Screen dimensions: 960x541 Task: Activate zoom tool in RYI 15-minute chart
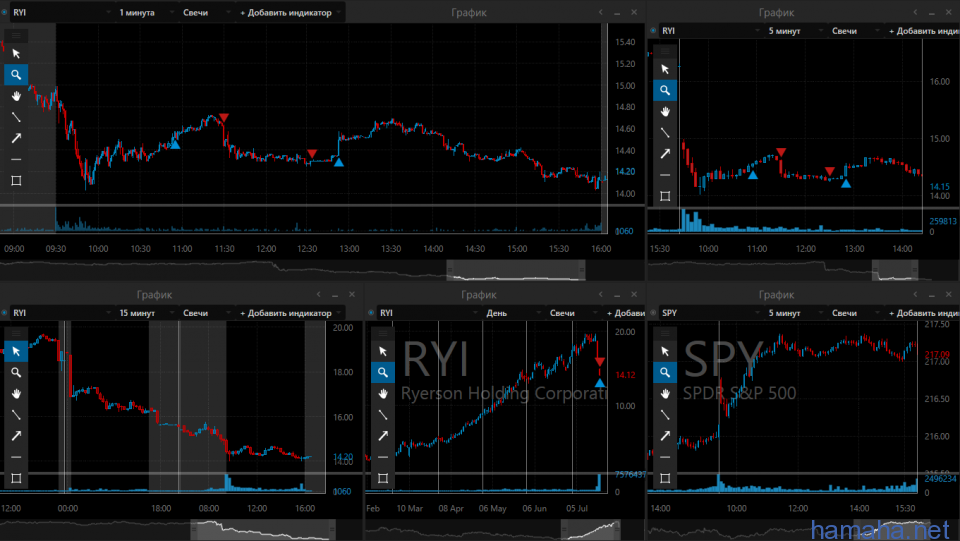(16, 372)
